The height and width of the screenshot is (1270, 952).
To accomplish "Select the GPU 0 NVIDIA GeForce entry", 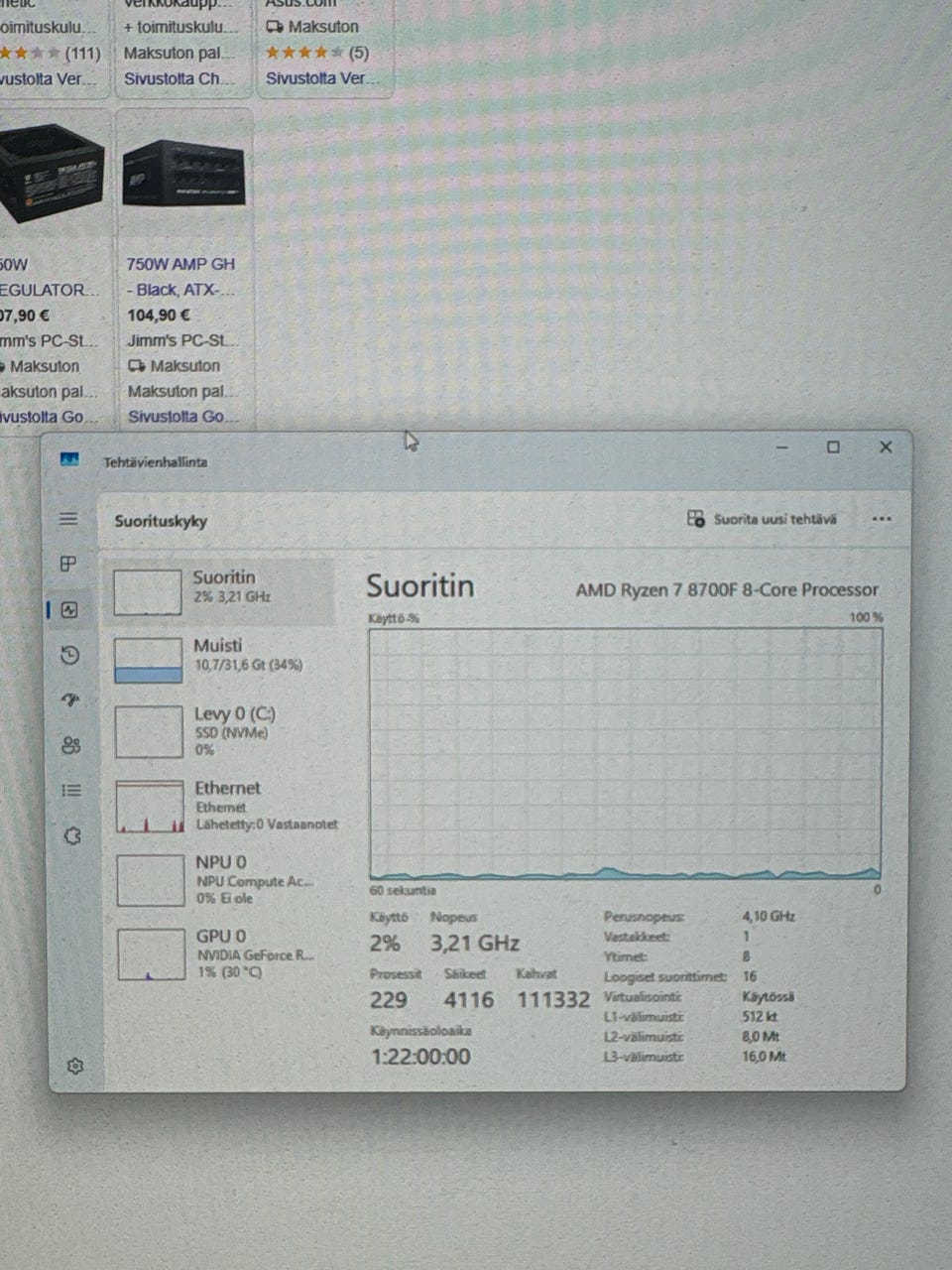I will point(224,953).
